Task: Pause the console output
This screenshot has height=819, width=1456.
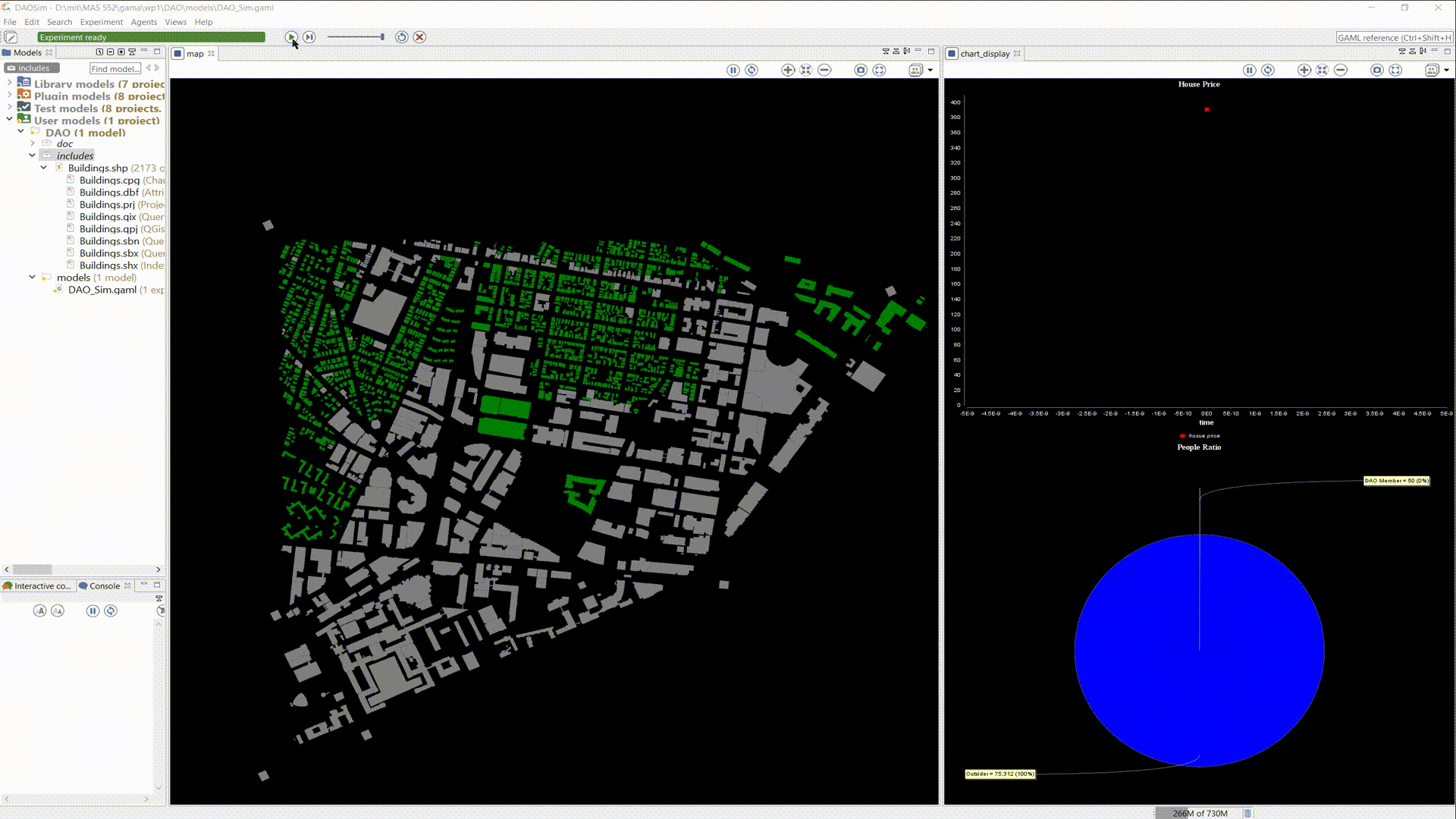Action: click(x=93, y=610)
